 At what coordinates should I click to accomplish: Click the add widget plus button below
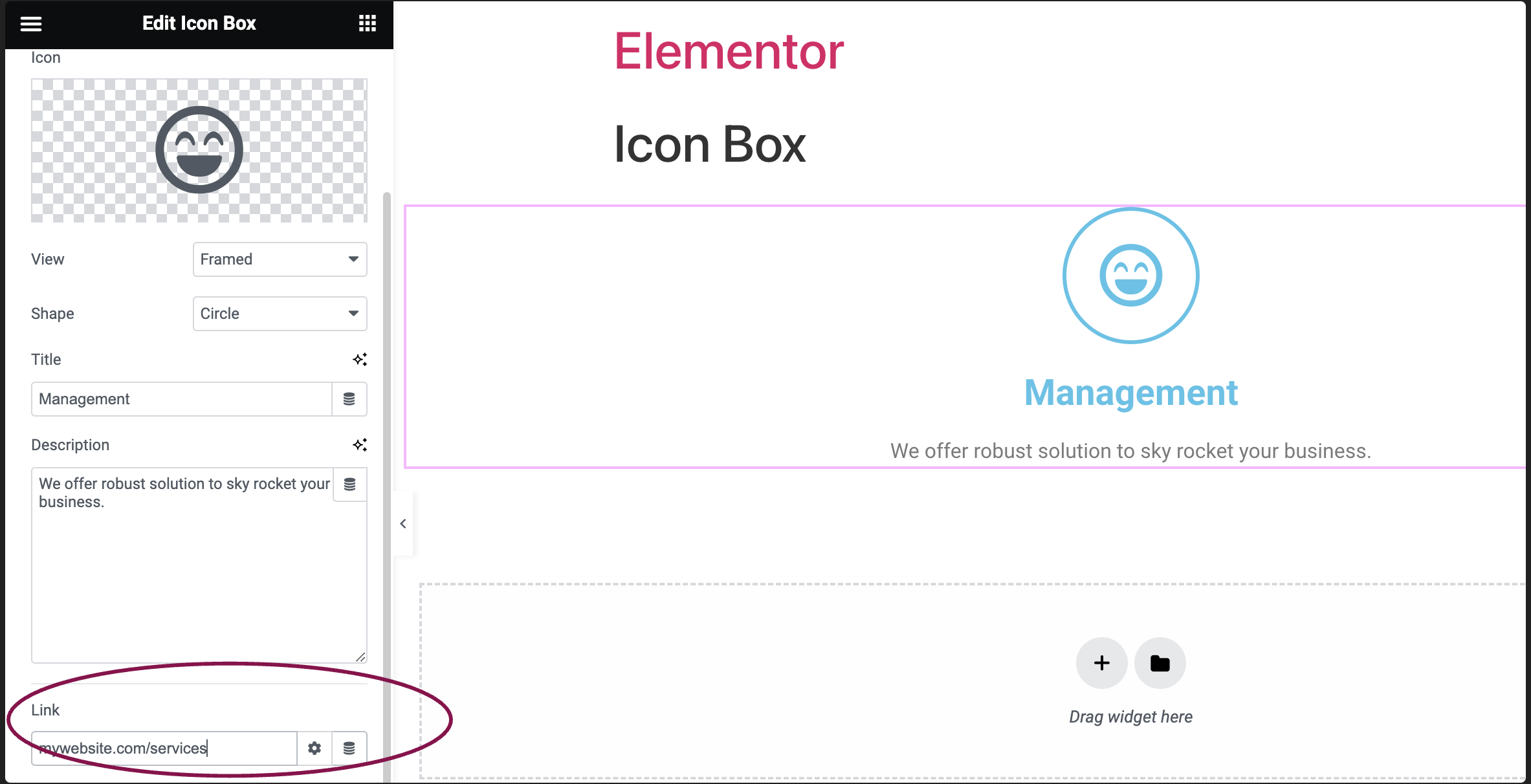(1101, 662)
